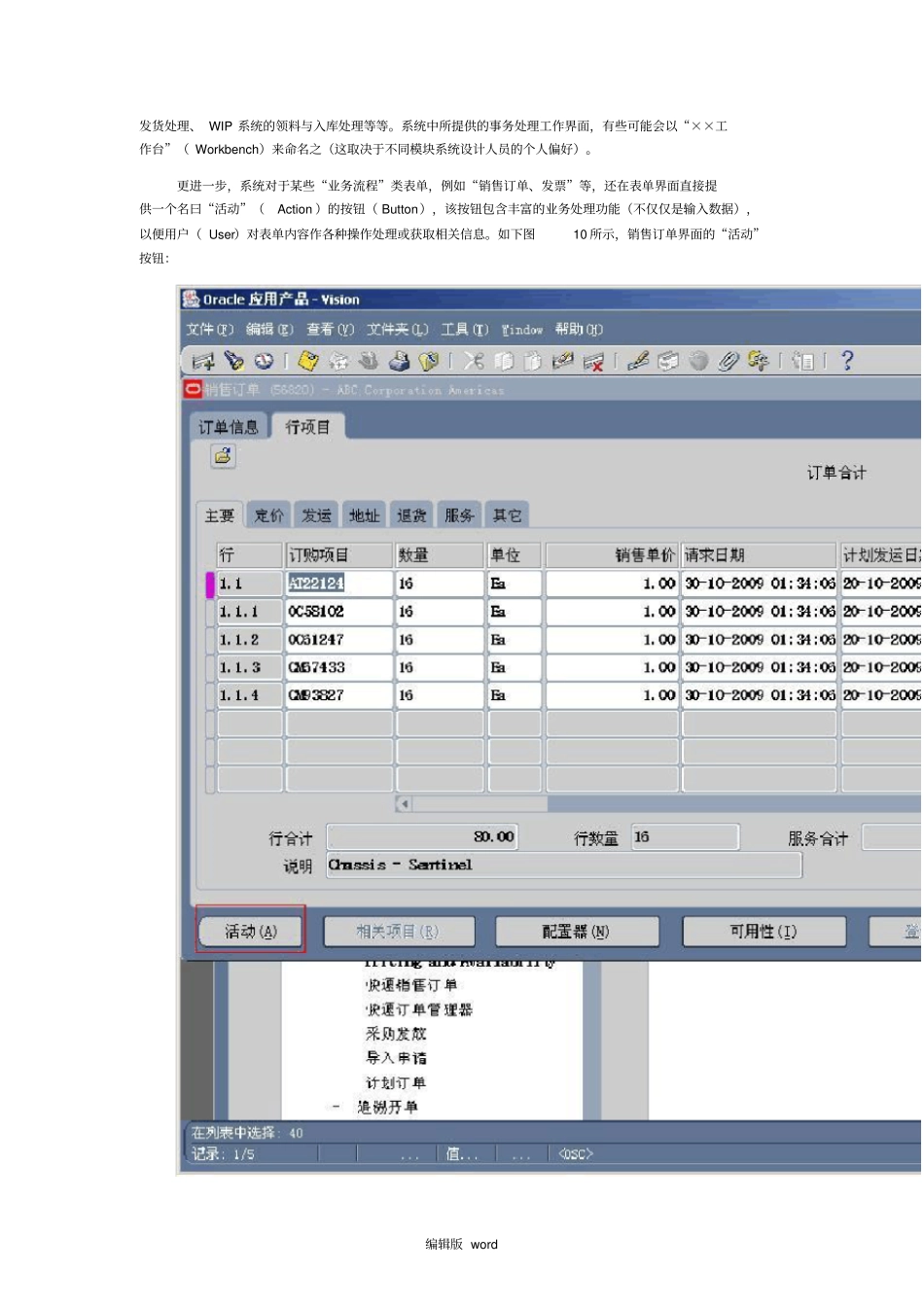This screenshot has height=1308, width=924.
Task: Click ordered item cell CM93327
Action: (338, 695)
